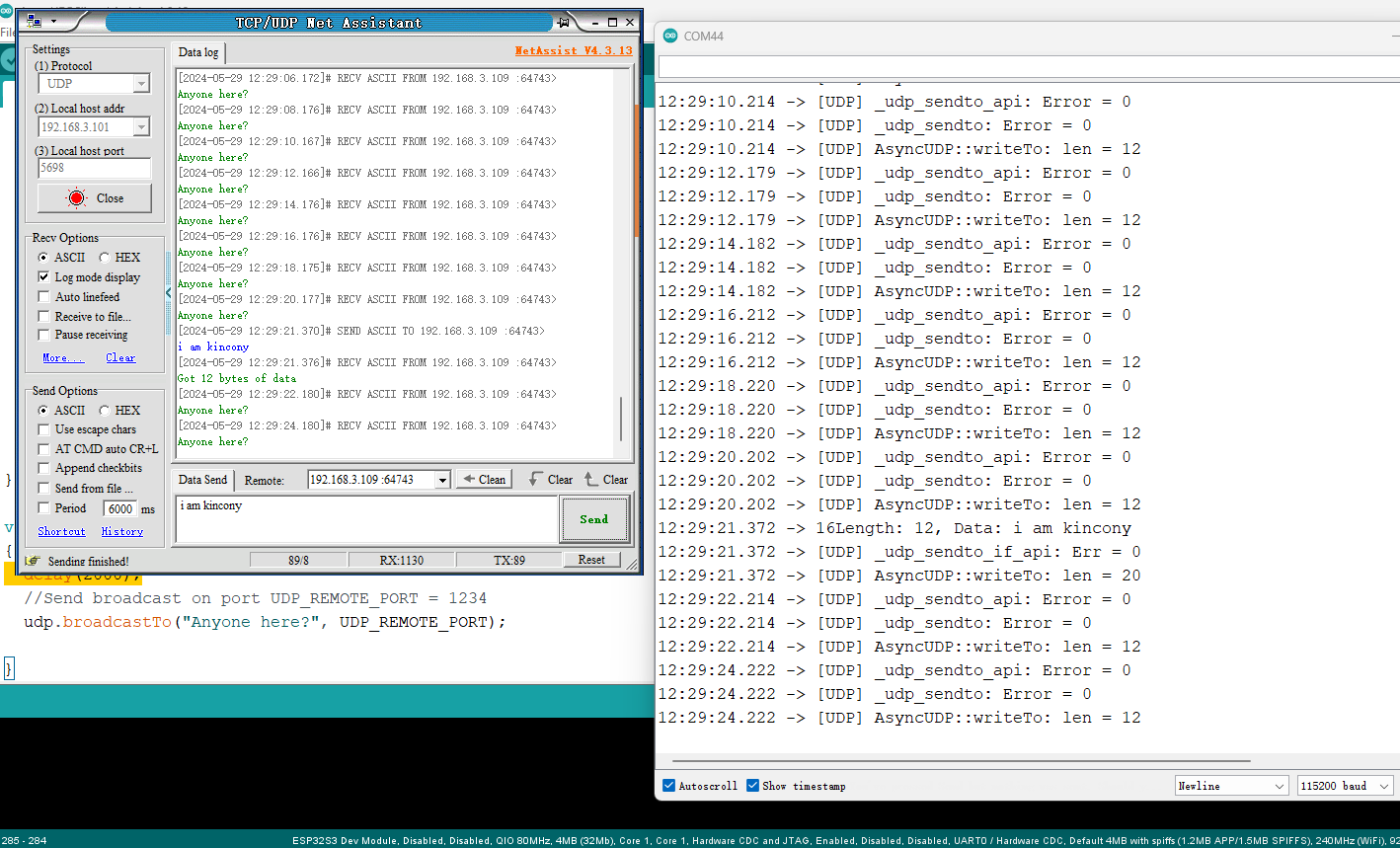Select HEX in Recv Options
The image size is (1400, 848).
(x=104, y=258)
